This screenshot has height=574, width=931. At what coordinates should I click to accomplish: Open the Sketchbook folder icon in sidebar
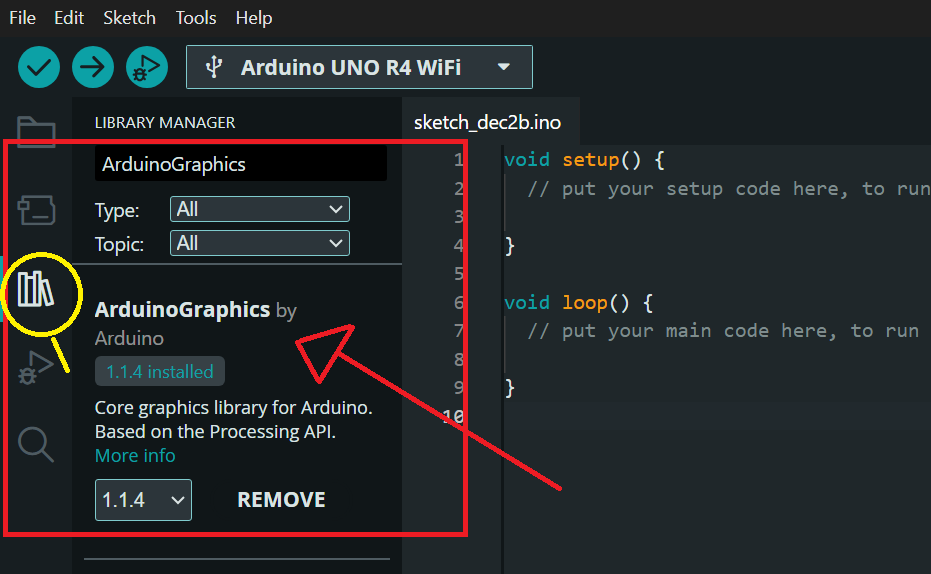coord(36,131)
